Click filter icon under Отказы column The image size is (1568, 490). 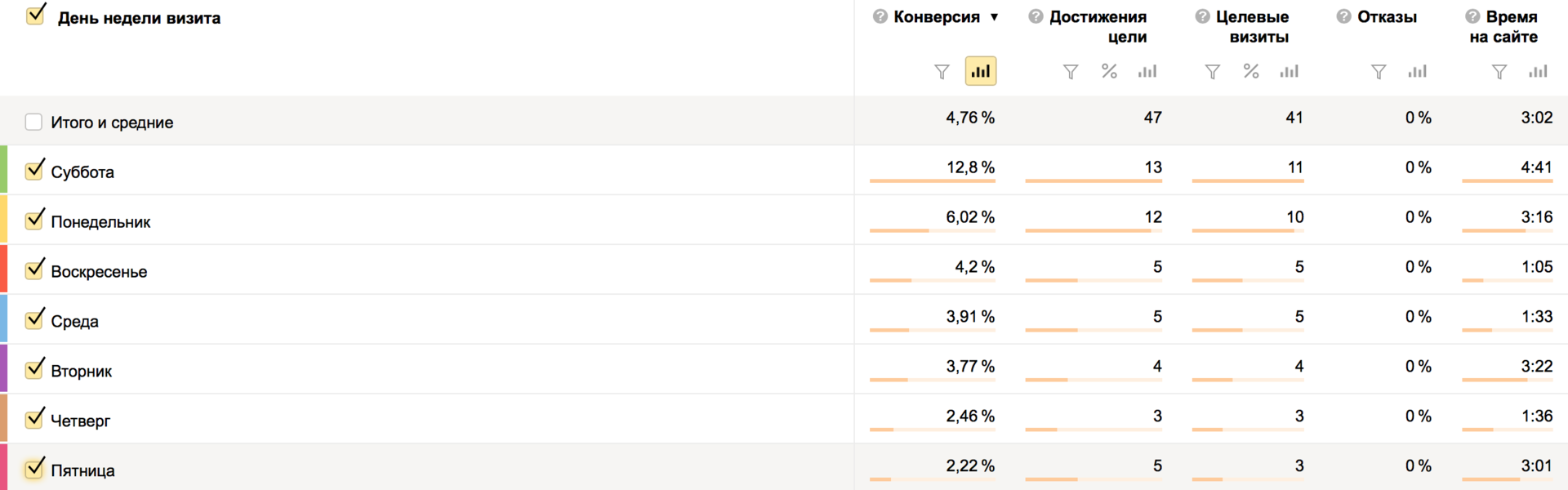pos(1379,72)
